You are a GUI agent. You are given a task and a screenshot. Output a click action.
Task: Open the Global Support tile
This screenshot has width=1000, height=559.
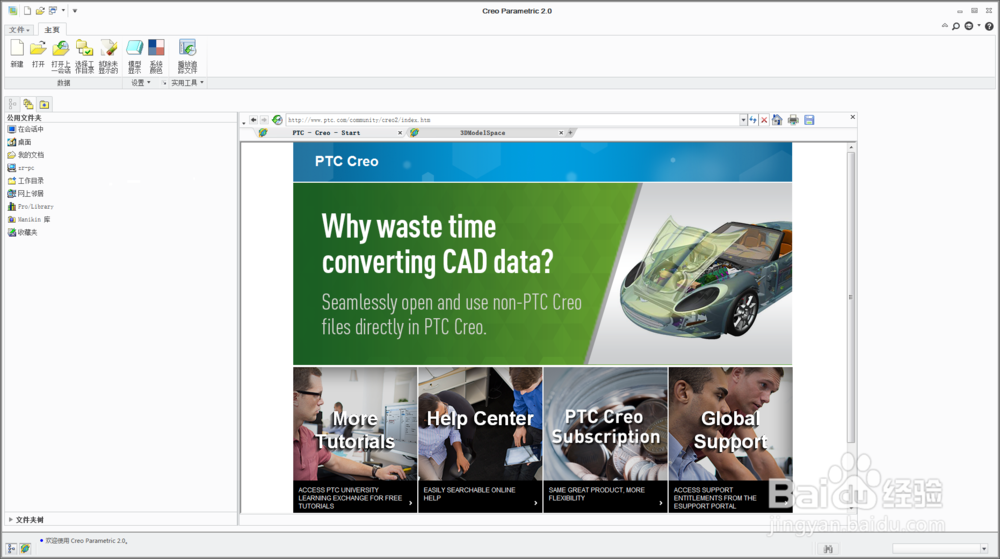click(730, 440)
